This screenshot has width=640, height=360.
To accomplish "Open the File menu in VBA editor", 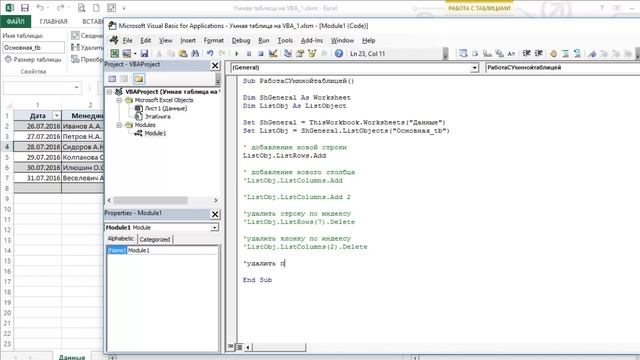I will tap(127, 40).
